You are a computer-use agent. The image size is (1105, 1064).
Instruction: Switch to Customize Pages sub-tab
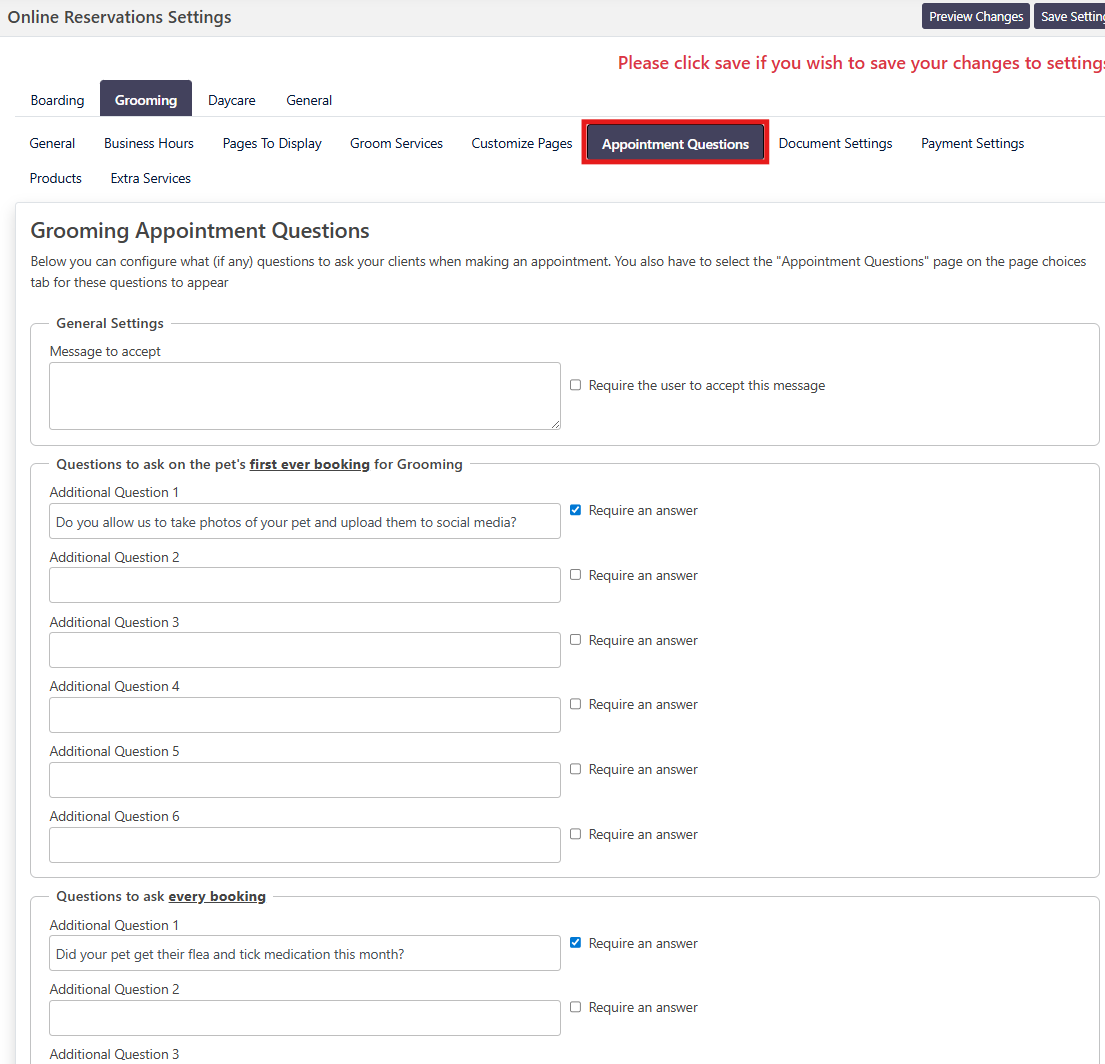(x=522, y=143)
